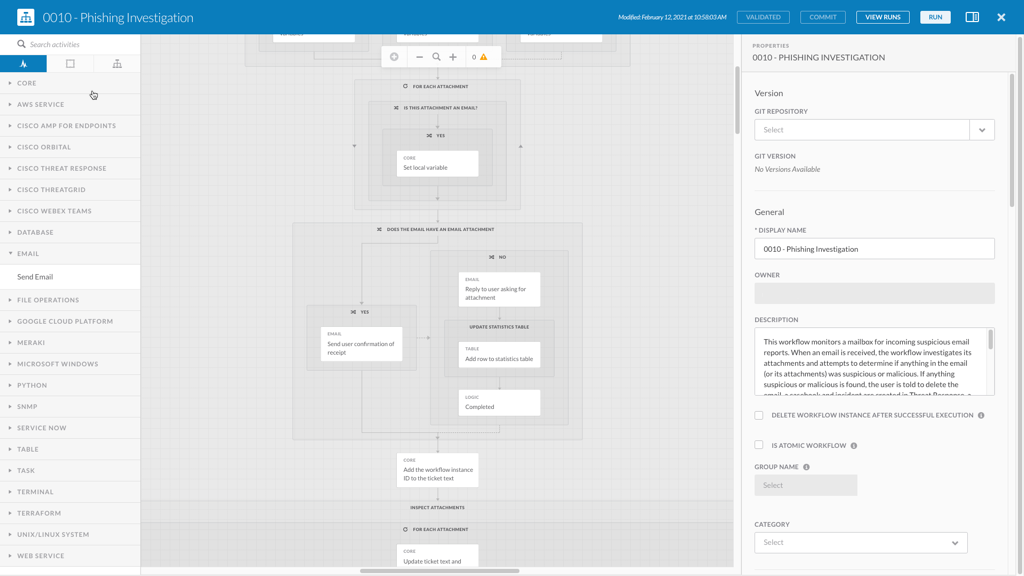Open the Git Repository dropdown

981,130
